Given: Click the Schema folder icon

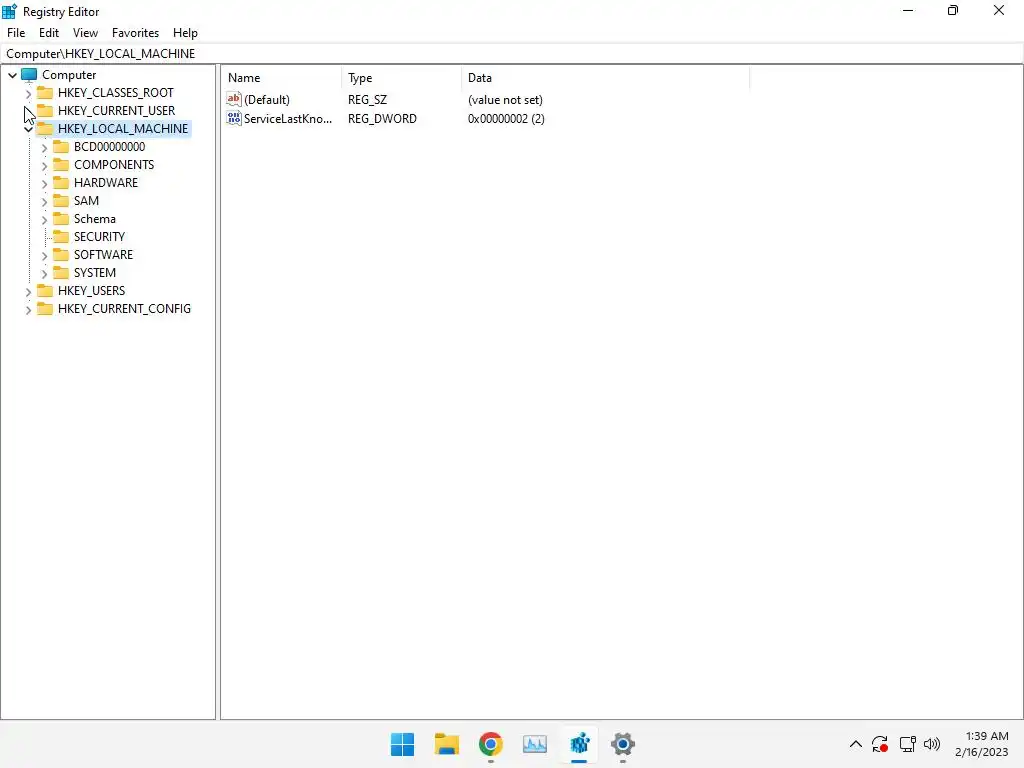Looking at the screenshot, I should tap(61, 218).
